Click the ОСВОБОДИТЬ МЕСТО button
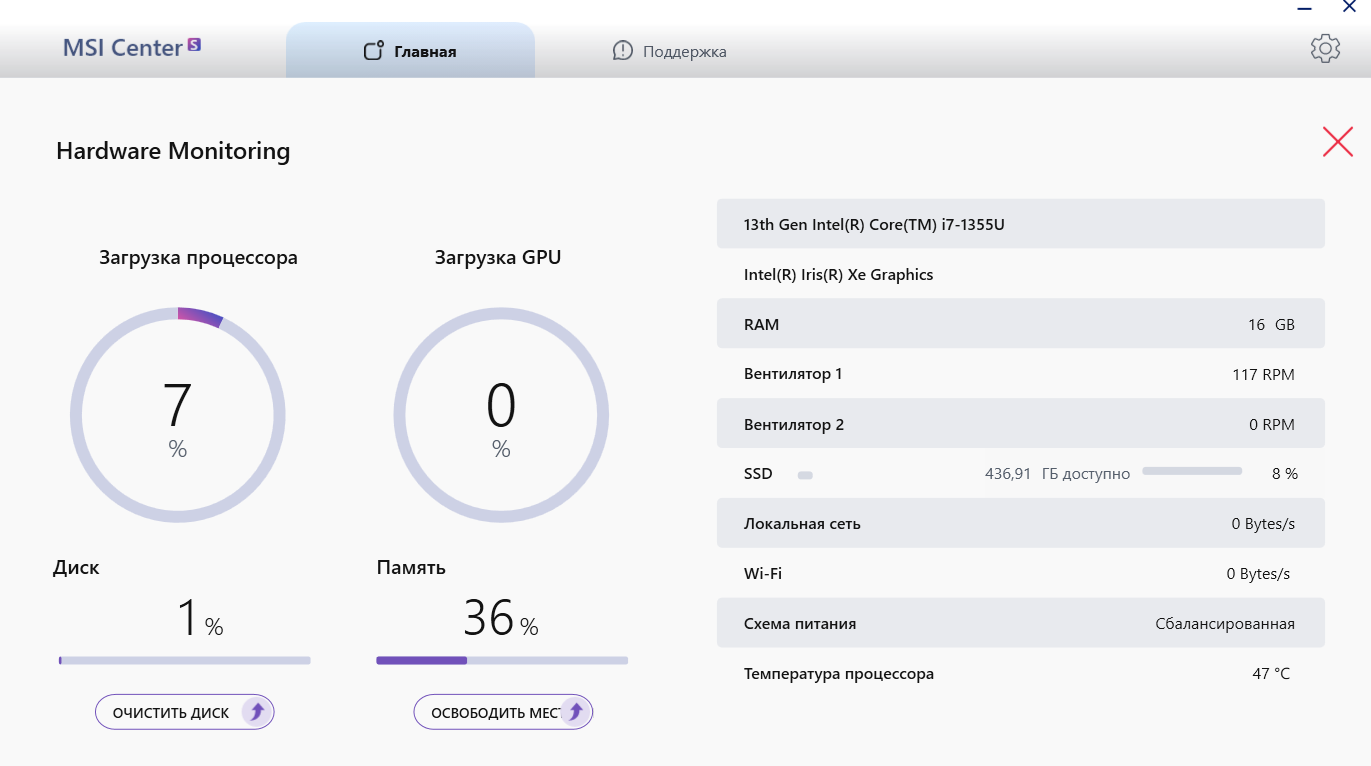Viewport: 1371px width, 766px height. [503, 712]
